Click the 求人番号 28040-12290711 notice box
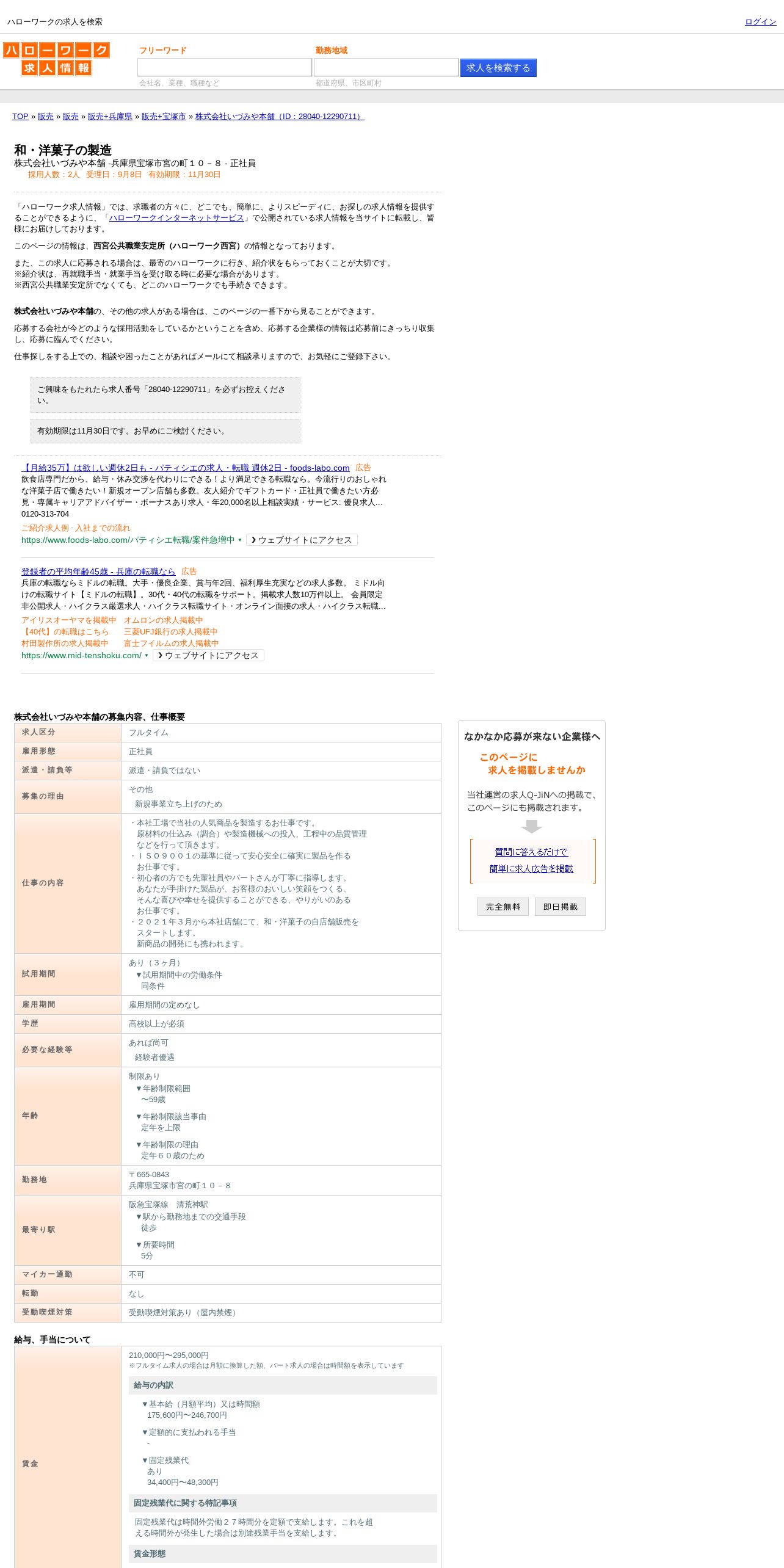The image size is (784, 1568). (165, 395)
